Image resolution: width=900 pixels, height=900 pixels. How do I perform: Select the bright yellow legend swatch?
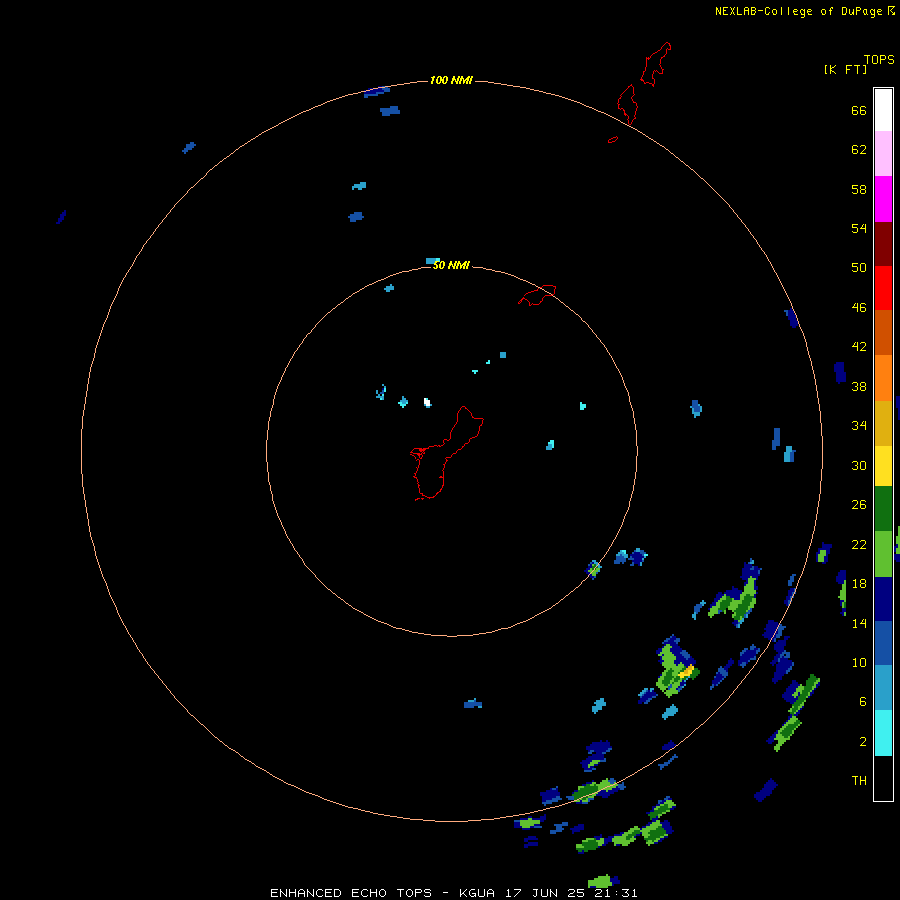coord(883,466)
